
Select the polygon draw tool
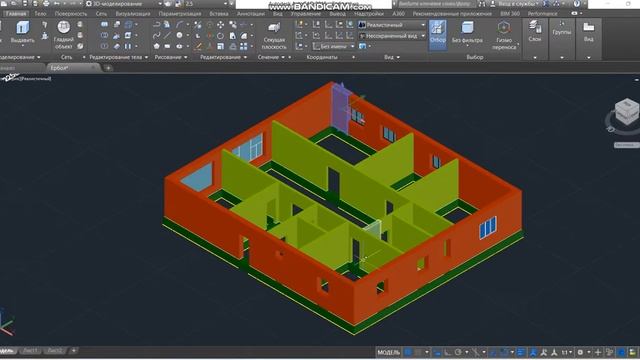(x=157, y=47)
